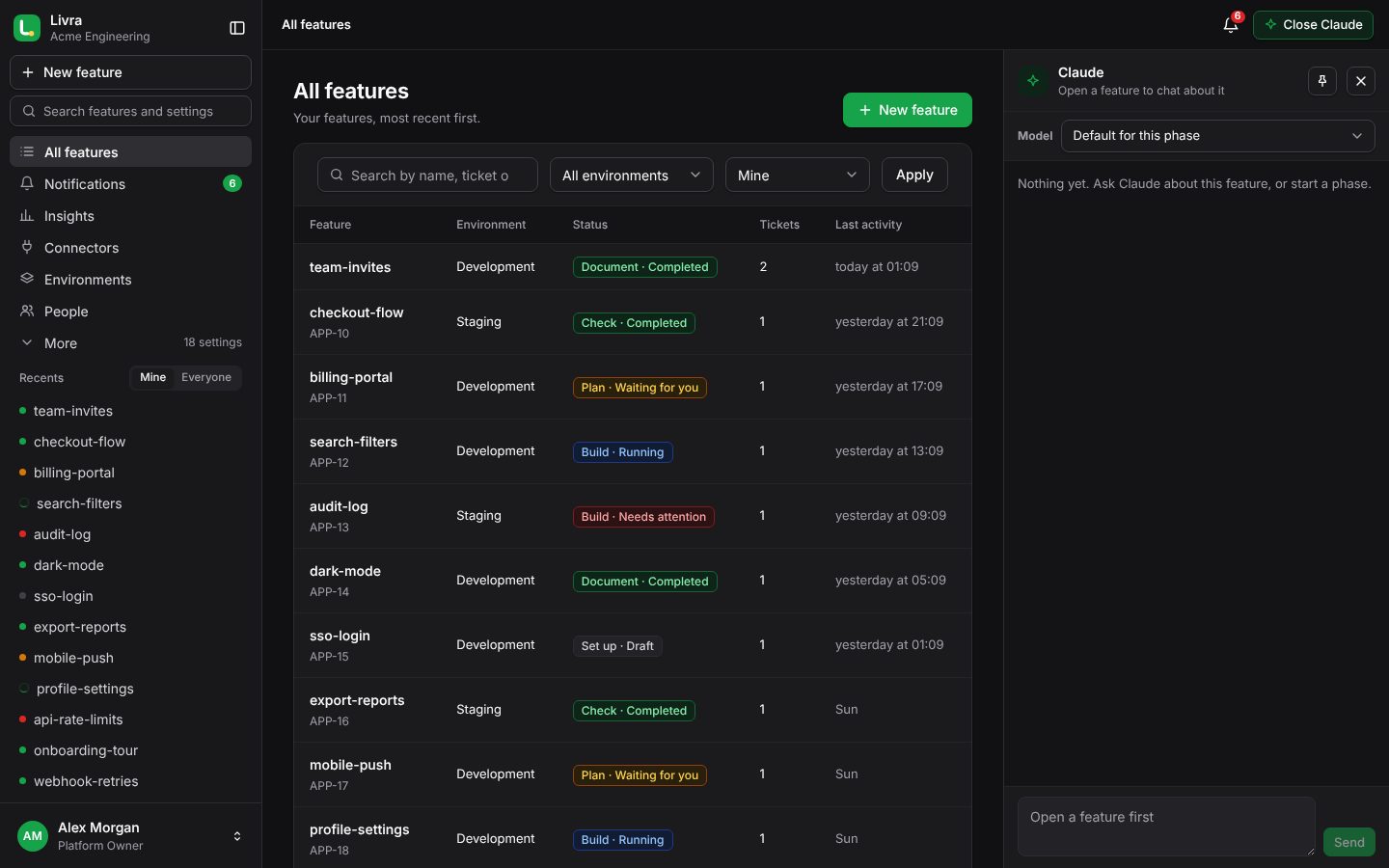Click the Livra logo icon
The width and height of the screenshot is (1389, 868).
point(27,28)
